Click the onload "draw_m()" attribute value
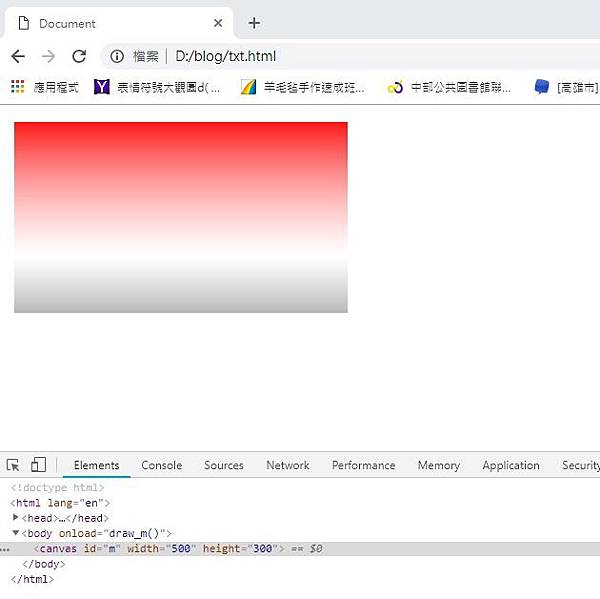The width and height of the screenshot is (600, 599). [x=134, y=534]
